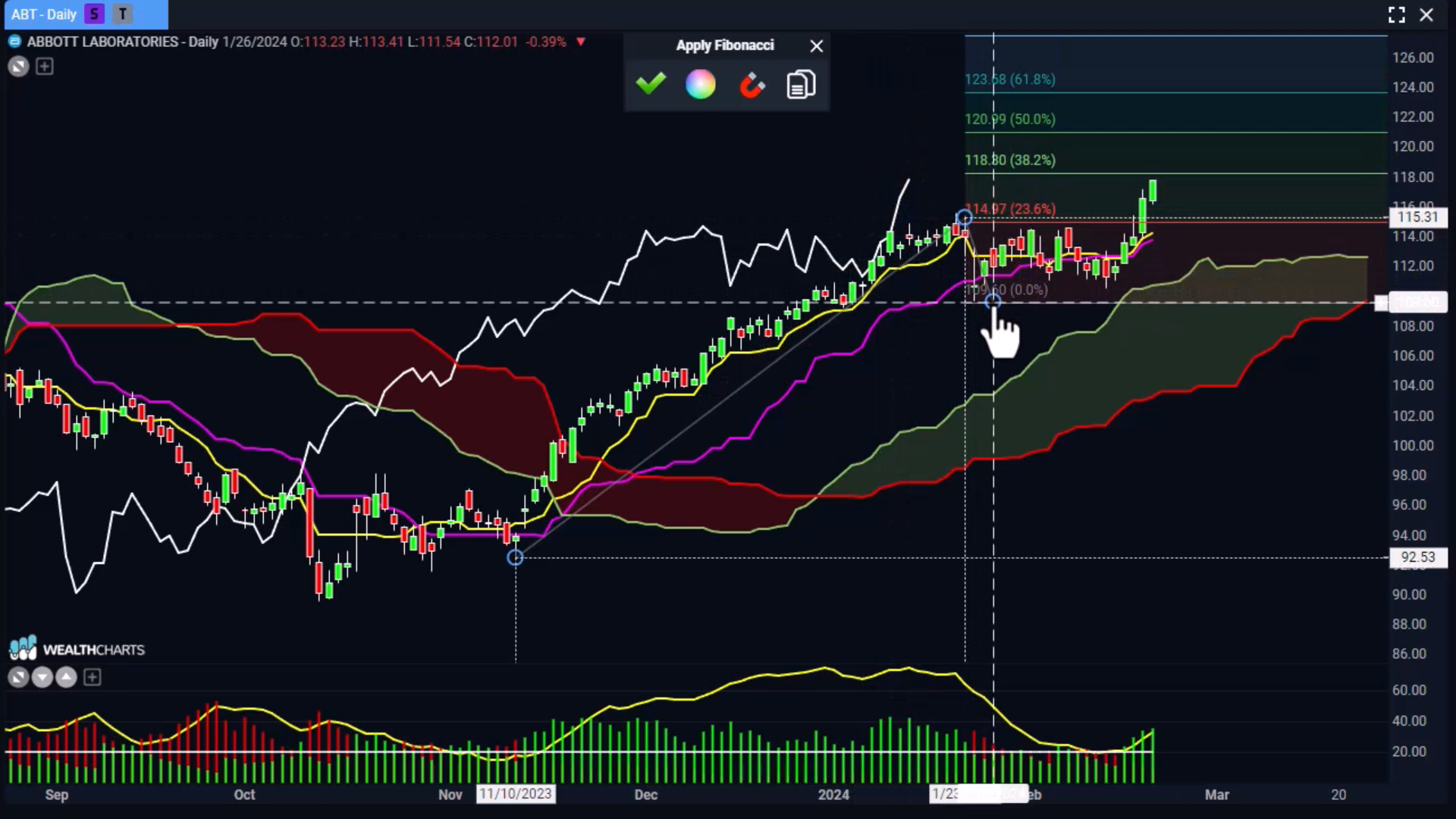Screen dimensions: 1456x819
Task: Enter fullscreen with the expand icon
Action: pyautogui.click(x=1397, y=14)
